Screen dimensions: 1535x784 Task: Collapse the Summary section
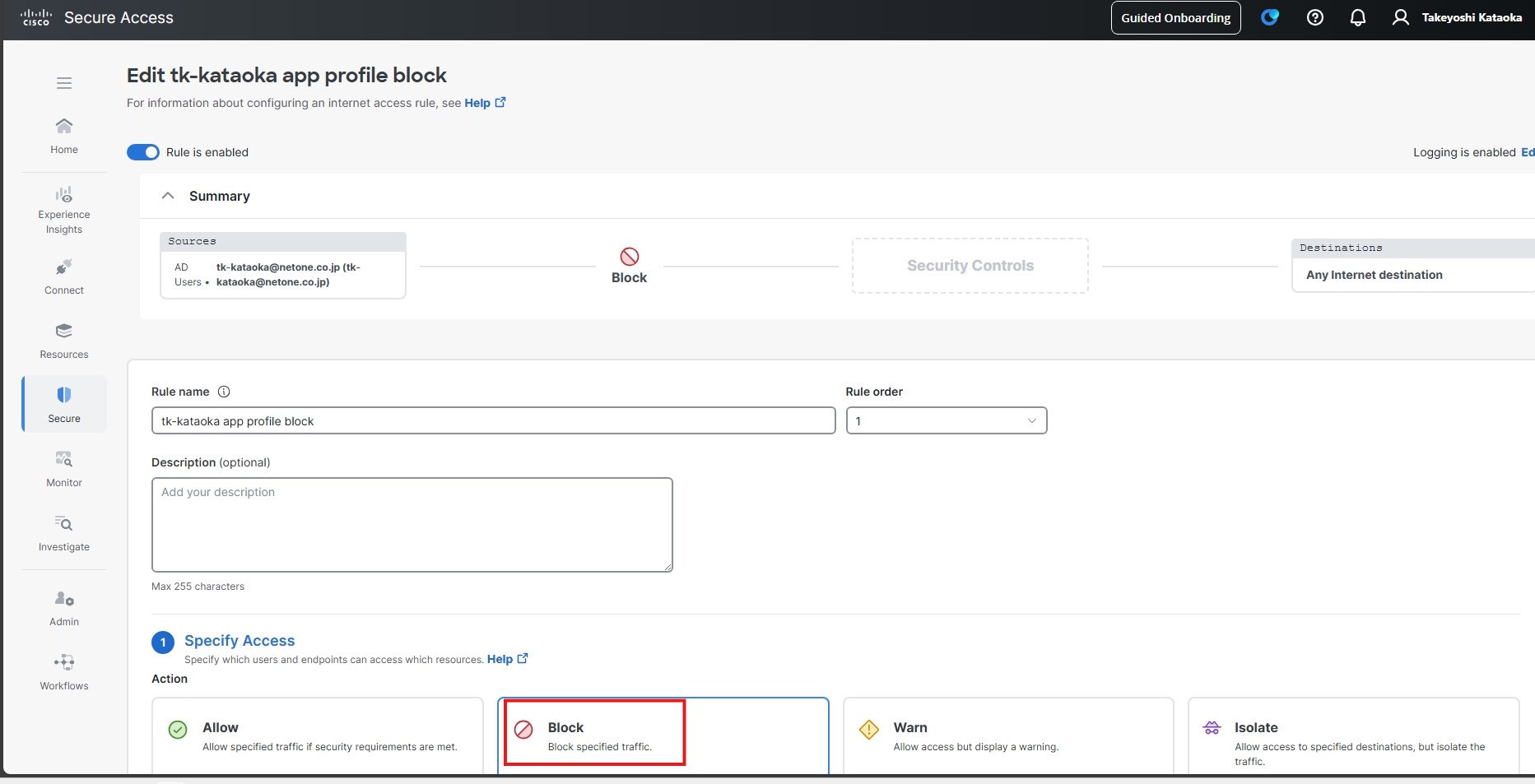(168, 196)
